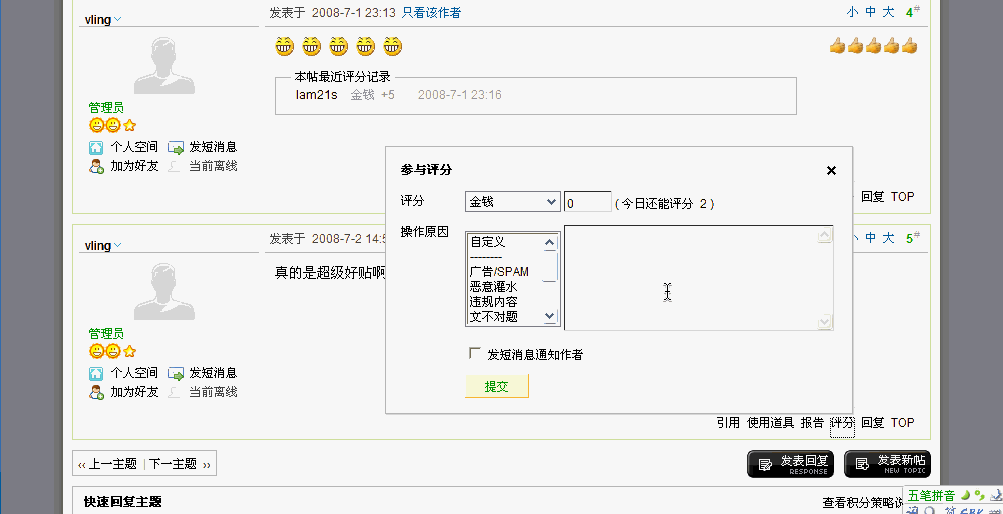This screenshot has height=514, width=1003.
Task: Select 违规内容 reason in list
Action: click(x=493, y=301)
